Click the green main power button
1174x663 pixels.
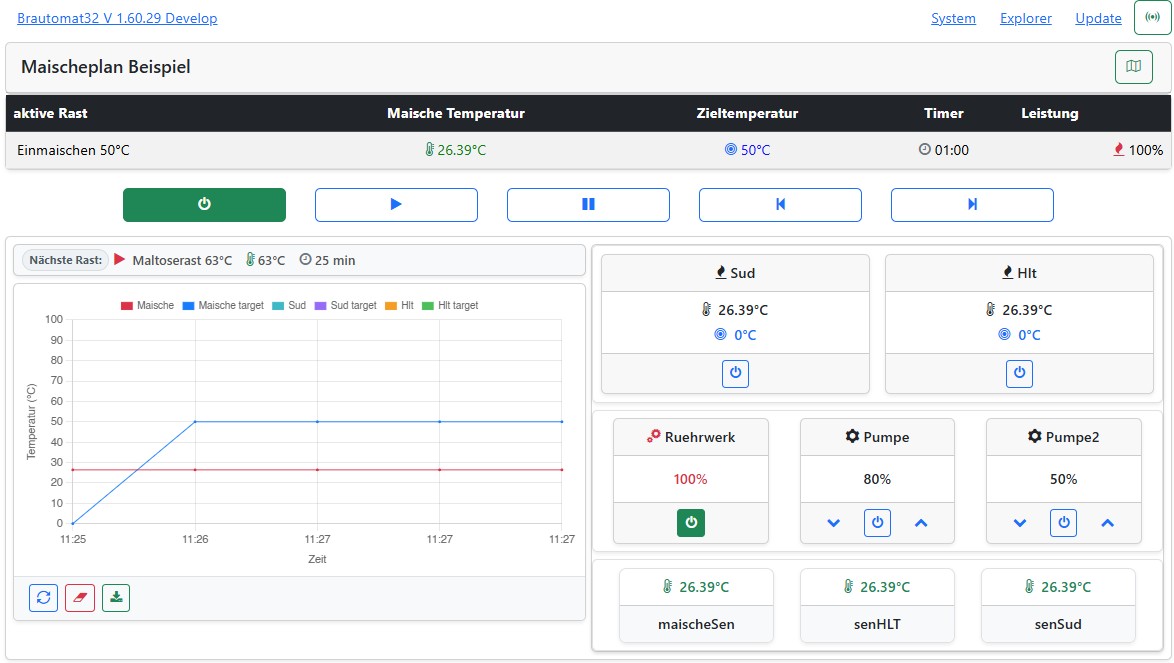(x=204, y=204)
